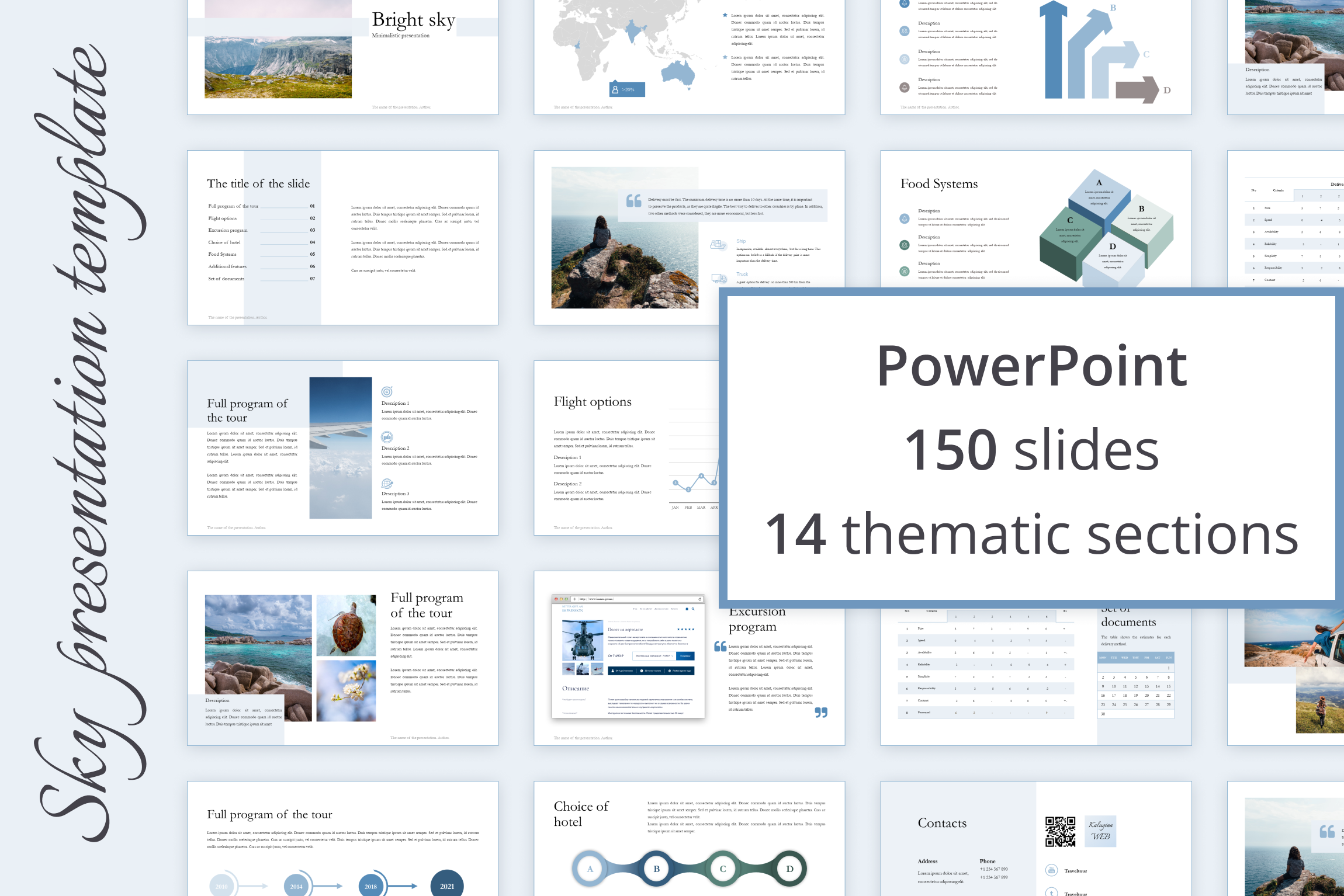Click the 'Excursion program' agenda entry
This screenshot has width=1344, height=896.
228,230
